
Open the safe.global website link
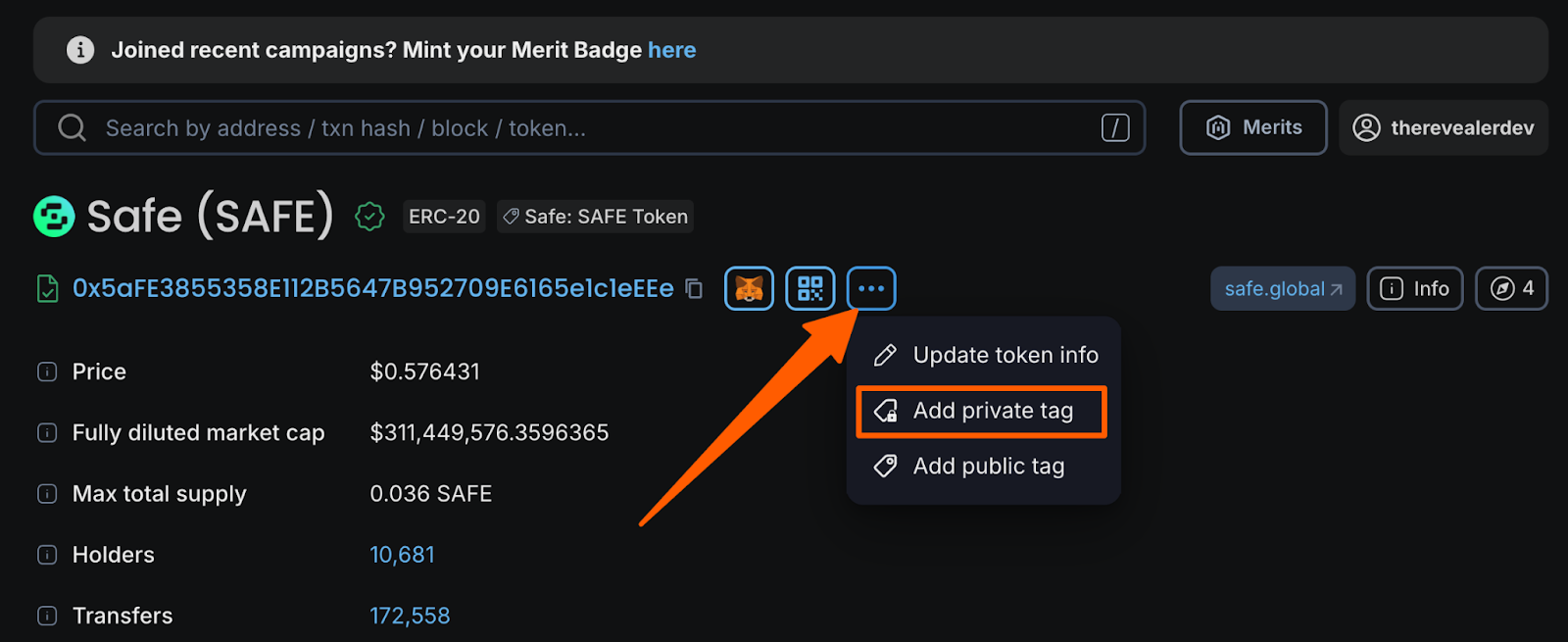tap(1282, 288)
